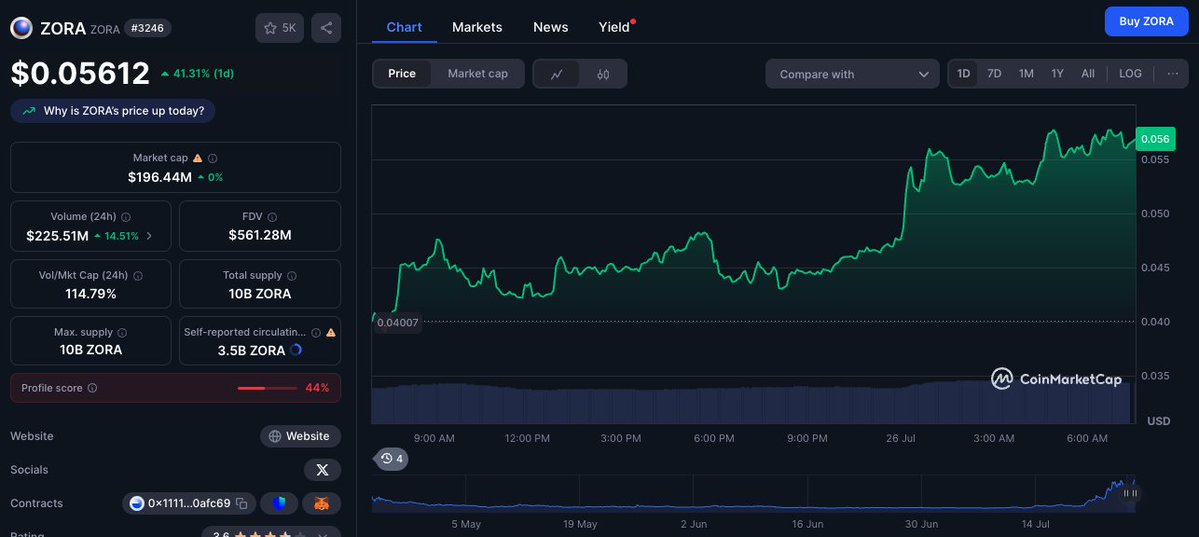Click the Profile score 44% bar
The image size is (1199, 537).
pos(267,388)
